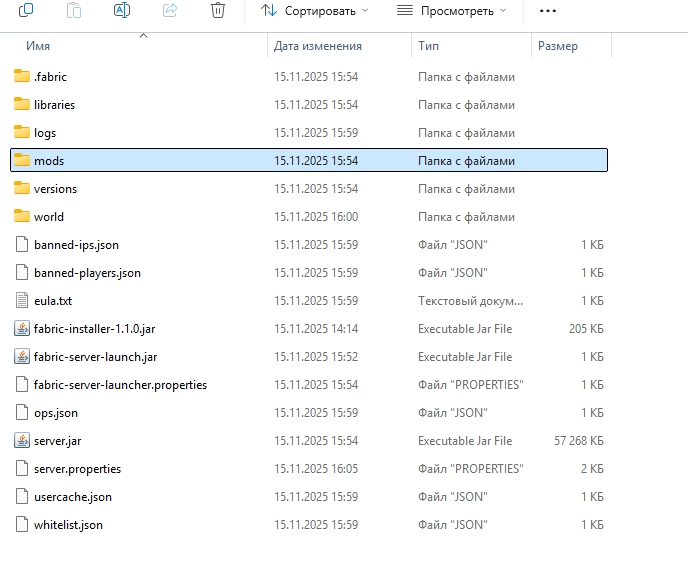This screenshot has width=688, height=573.
Task: Expand the Просмотреть view dropdown
Action: pos(451,10)
